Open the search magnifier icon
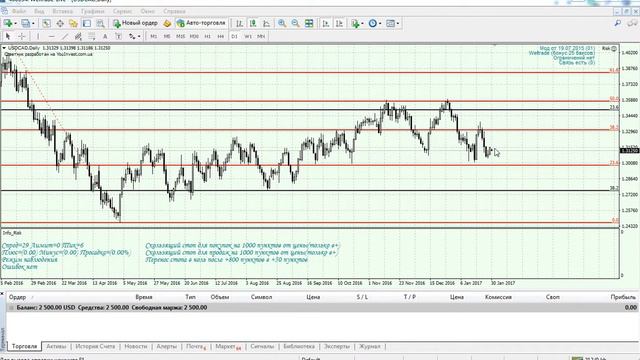The width and height of the screenshot is (640, 360). tap(618, 23)
